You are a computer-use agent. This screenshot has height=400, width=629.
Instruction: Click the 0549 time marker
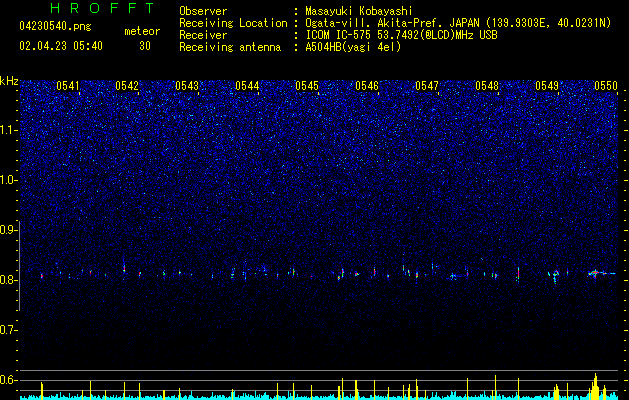[x=547, y=86]
